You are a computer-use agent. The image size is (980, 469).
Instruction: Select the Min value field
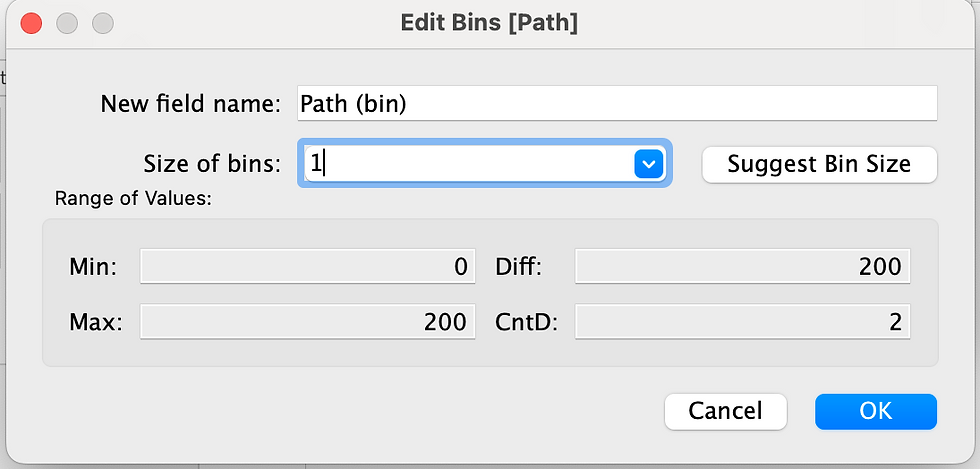(x=308, y=267)
